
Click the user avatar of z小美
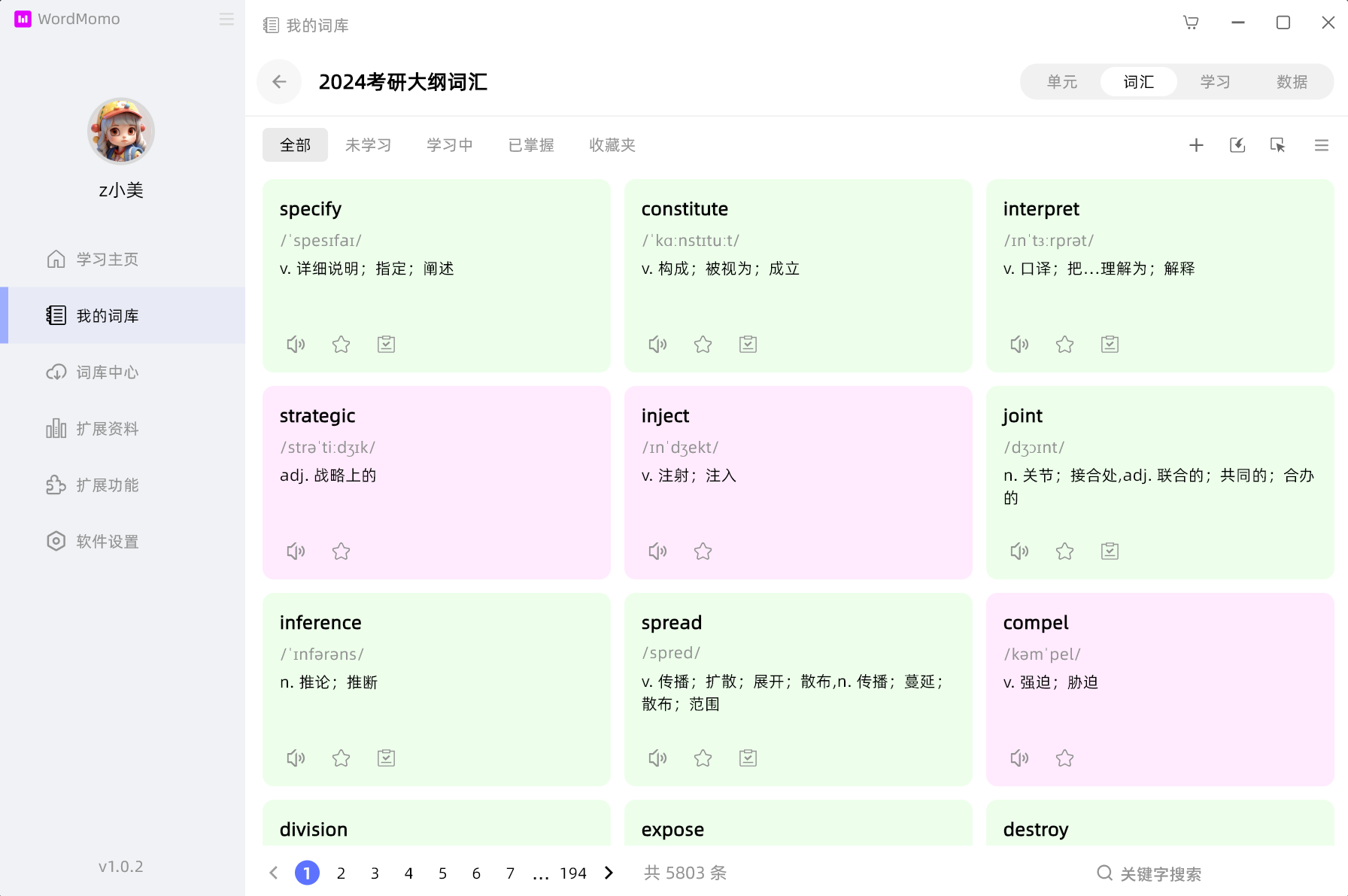pyautogui.click(x=121, y=131)
